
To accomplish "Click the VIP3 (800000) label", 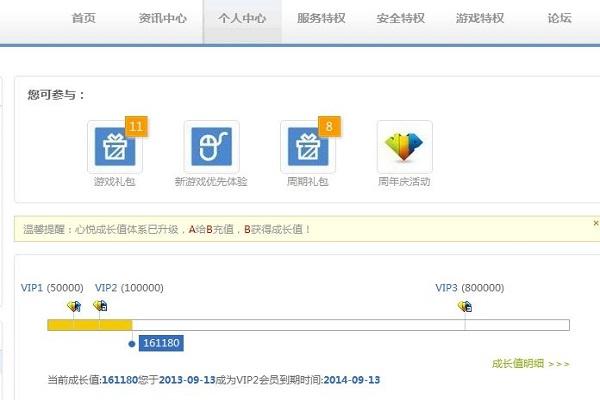I will 470,287.
